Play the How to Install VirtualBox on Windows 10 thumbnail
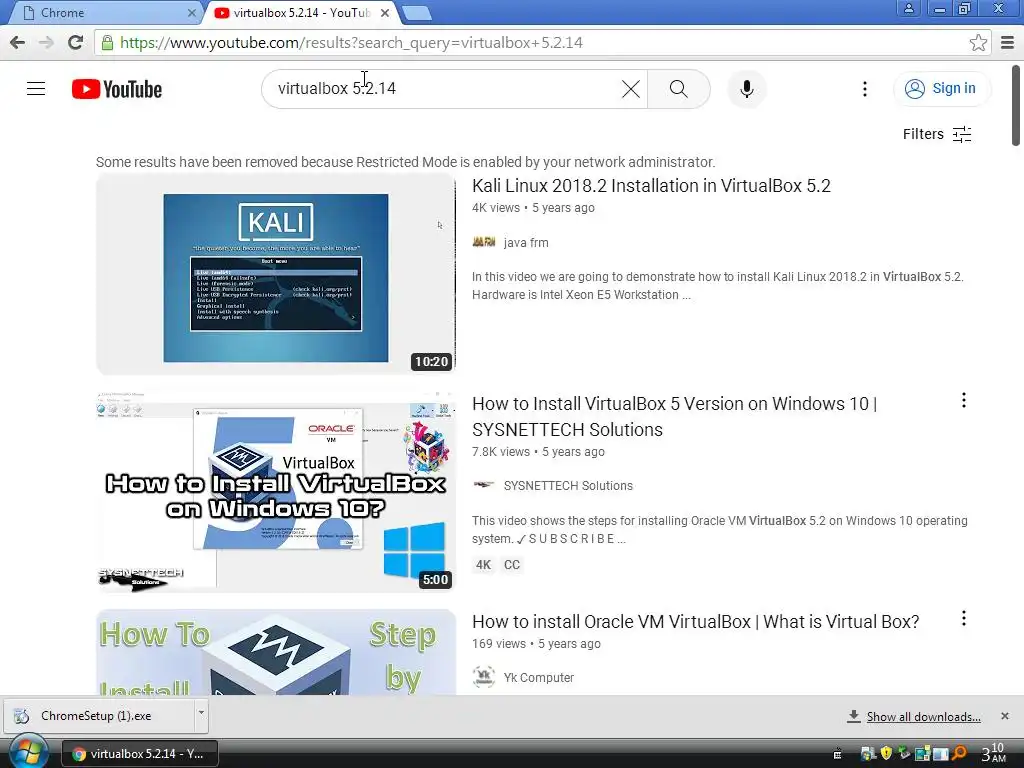 click(x=276, y=492)
